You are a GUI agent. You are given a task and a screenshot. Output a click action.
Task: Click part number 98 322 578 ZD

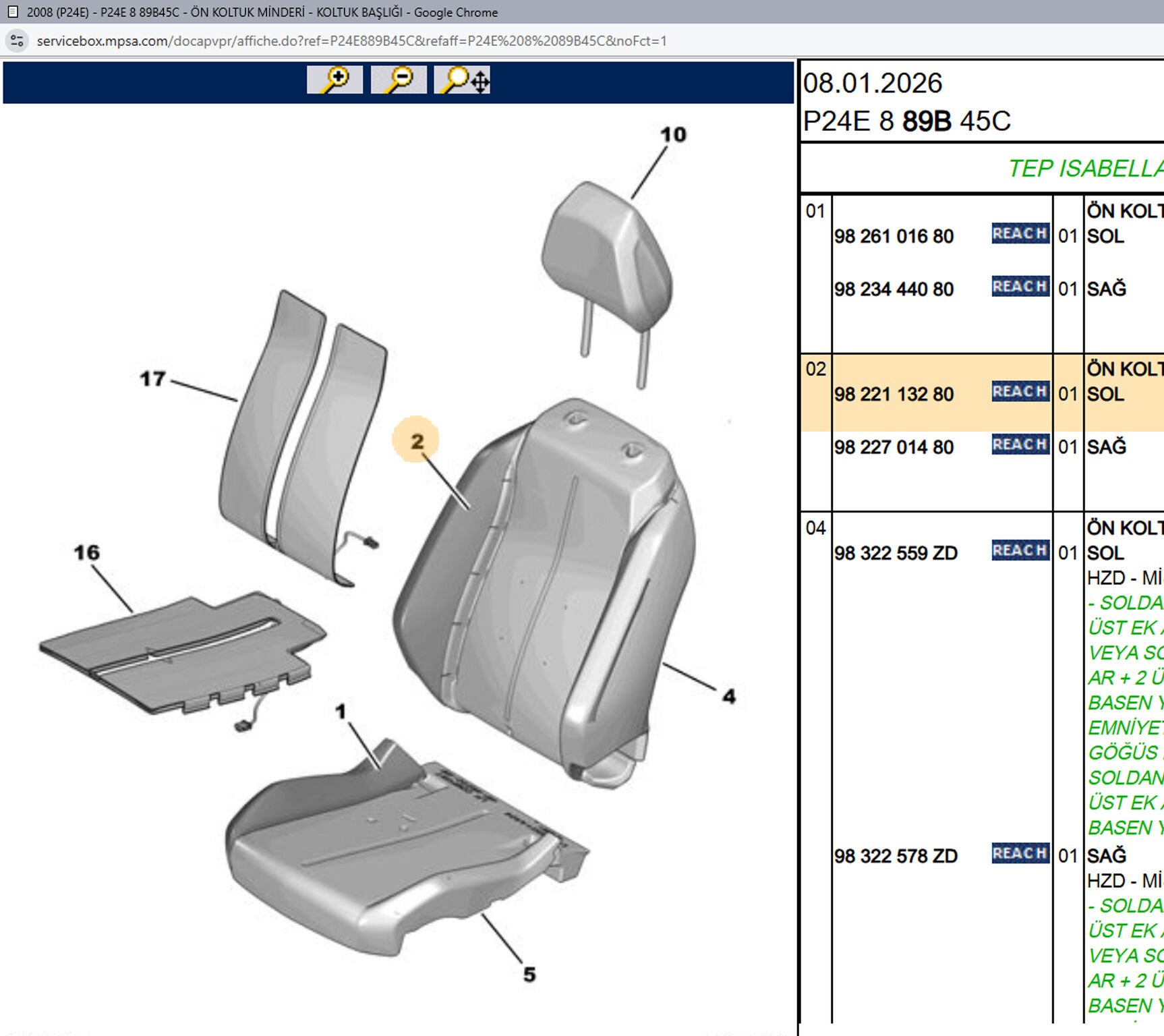click(x=896, y=857)
